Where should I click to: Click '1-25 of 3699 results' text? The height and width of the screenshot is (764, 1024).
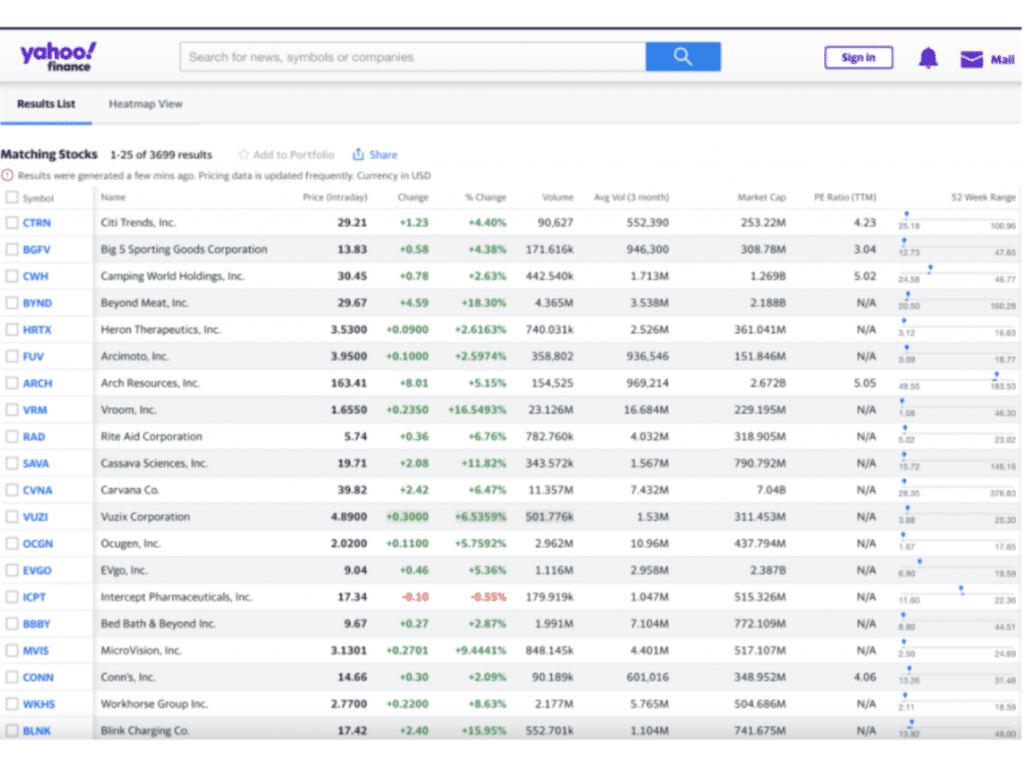pyautogui.click(x=161, y=155)
